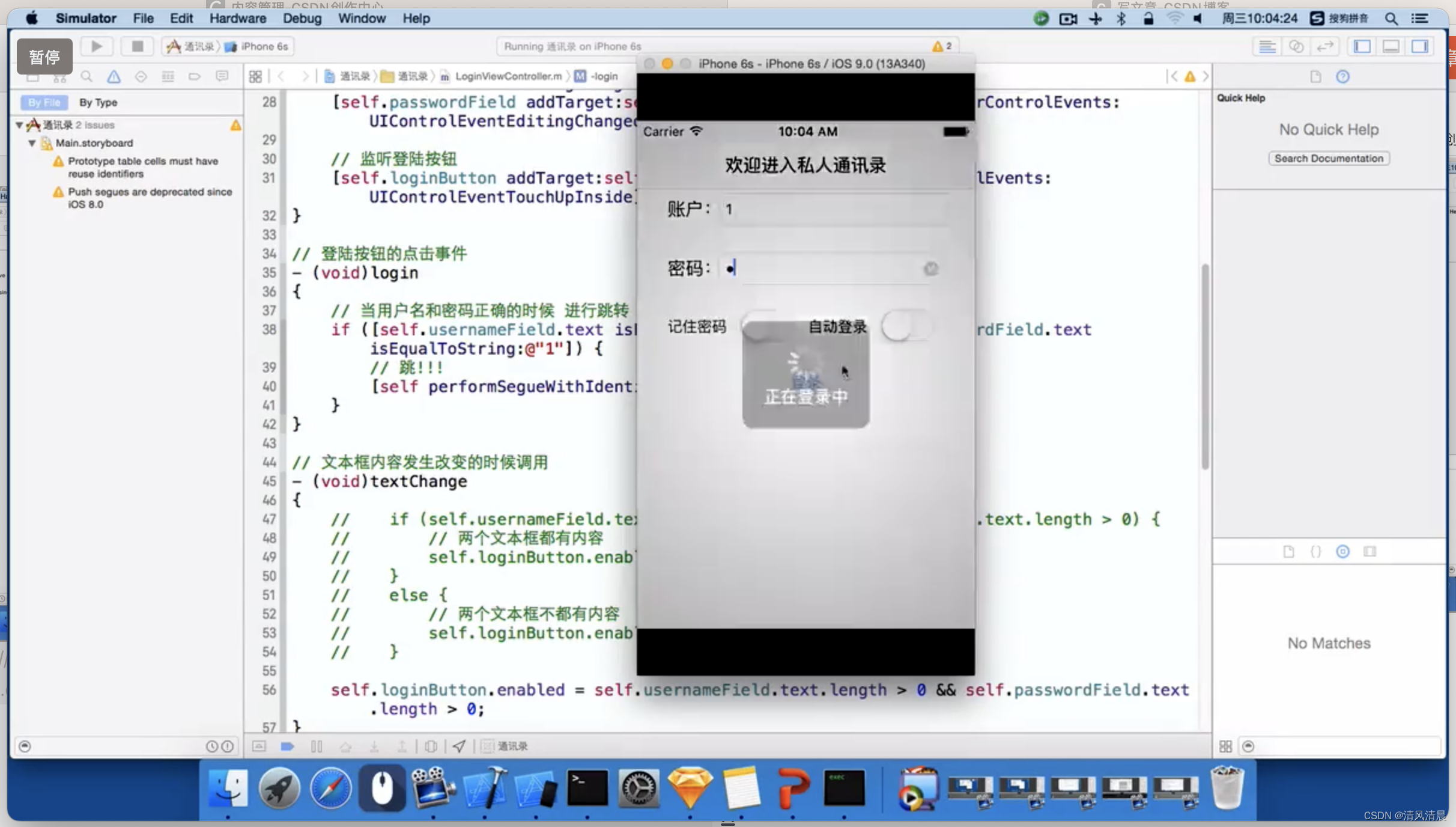The image size is (1456, 827).
Task: Open Safari from the Dock
Action: pyautogui.click(x=330, y=788)
